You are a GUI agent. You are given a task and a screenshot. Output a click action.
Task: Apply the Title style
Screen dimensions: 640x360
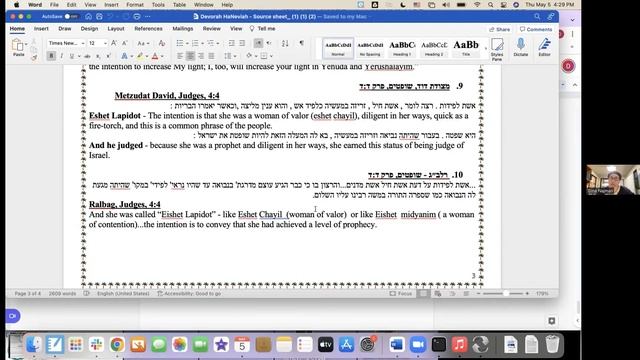(x=466, y=49)
